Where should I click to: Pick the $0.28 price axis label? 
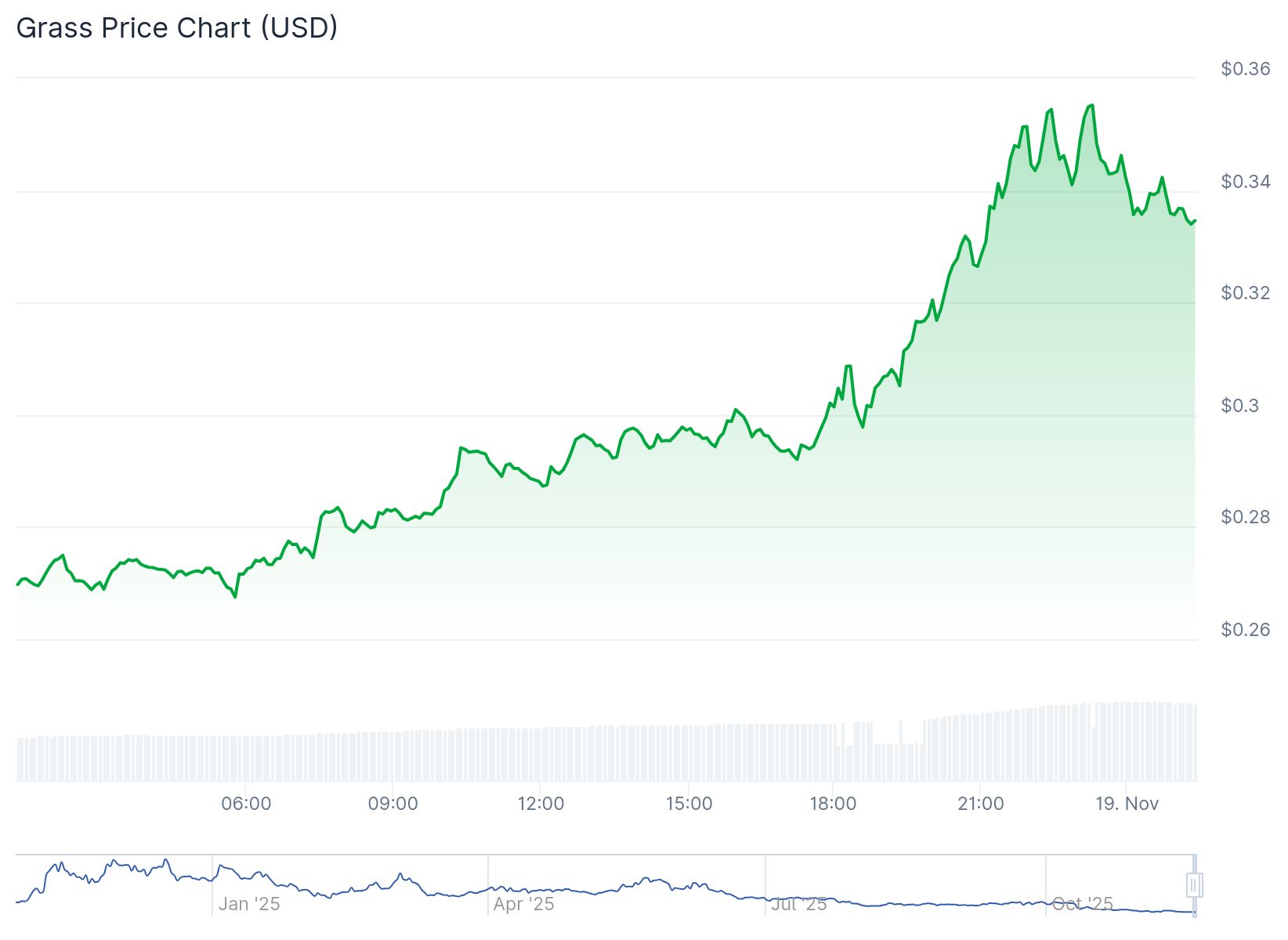point(1245,517)
